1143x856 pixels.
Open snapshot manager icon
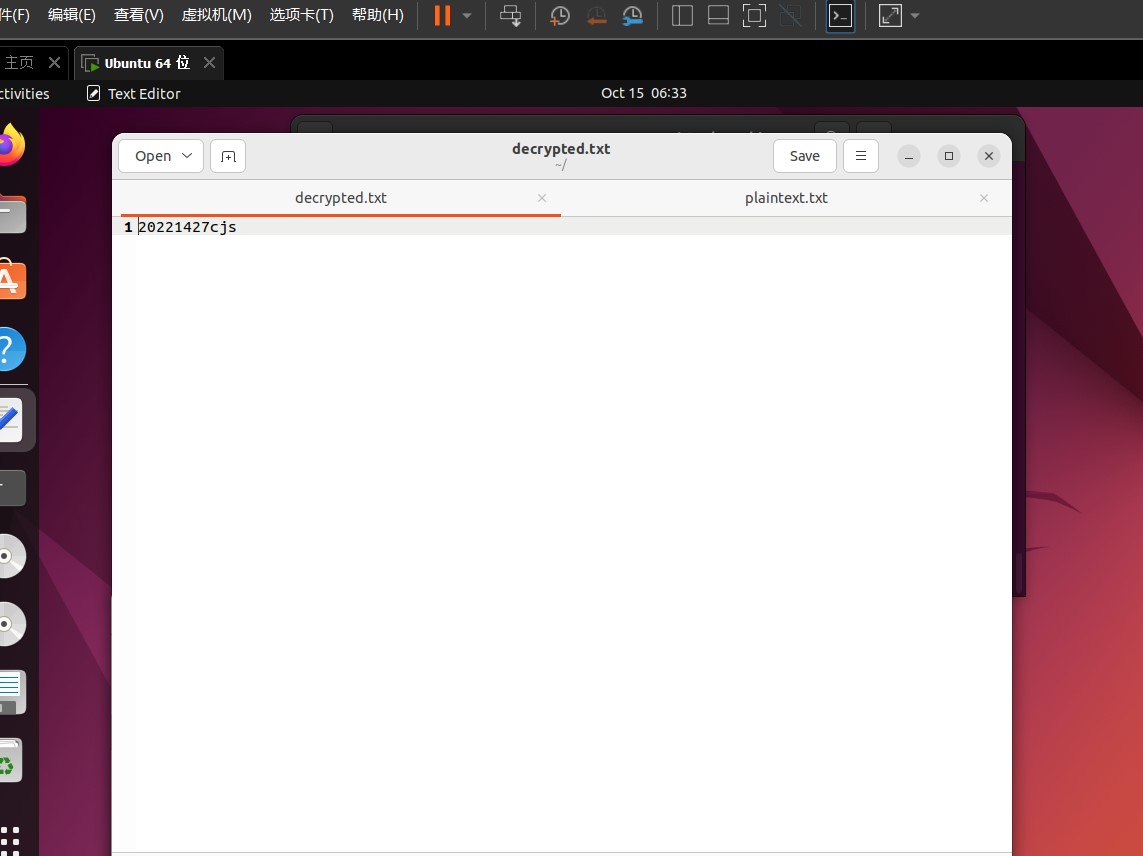pyautogui.click(x=632, y=15)
